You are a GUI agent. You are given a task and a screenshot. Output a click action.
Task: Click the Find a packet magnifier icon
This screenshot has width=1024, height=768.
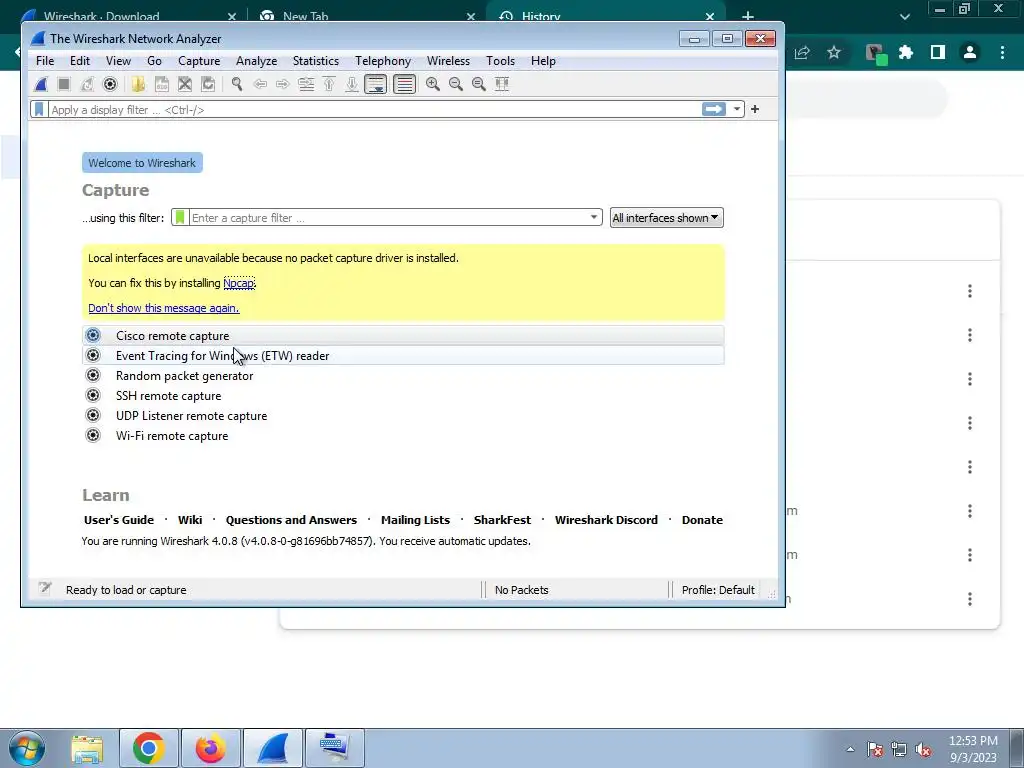click(236, 84)
